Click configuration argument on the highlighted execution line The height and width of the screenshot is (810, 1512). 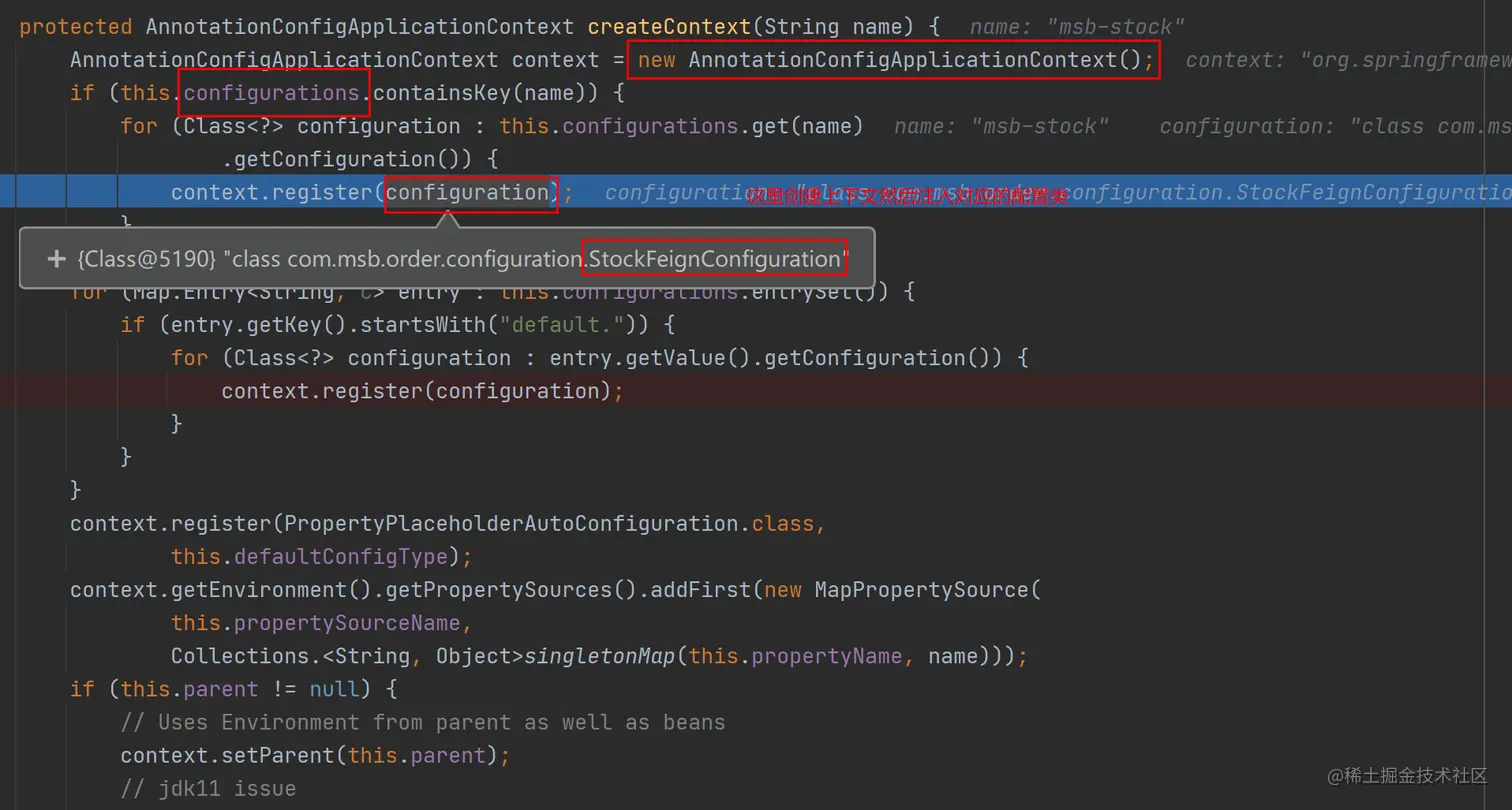467,192
